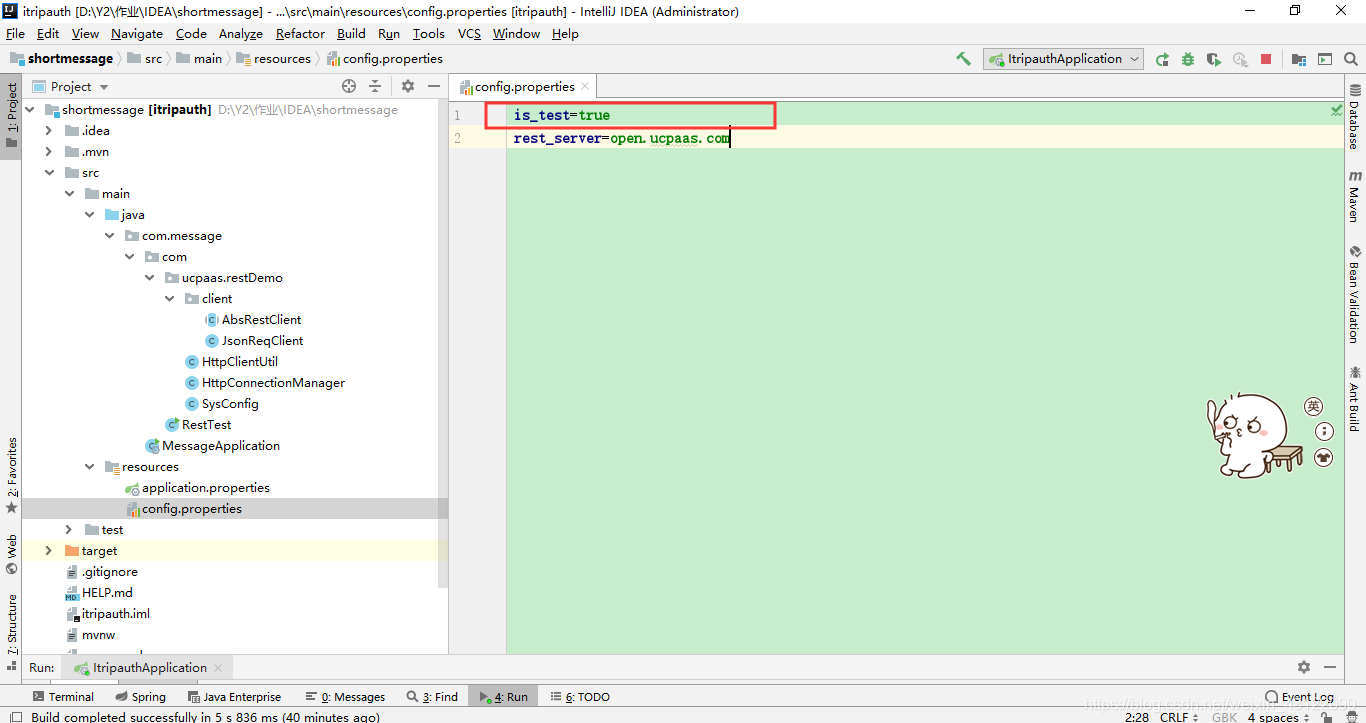Run with coverage shield icon
Image resolution: width=1366 pixels, height=723 pixels.
pos(1214,59)
